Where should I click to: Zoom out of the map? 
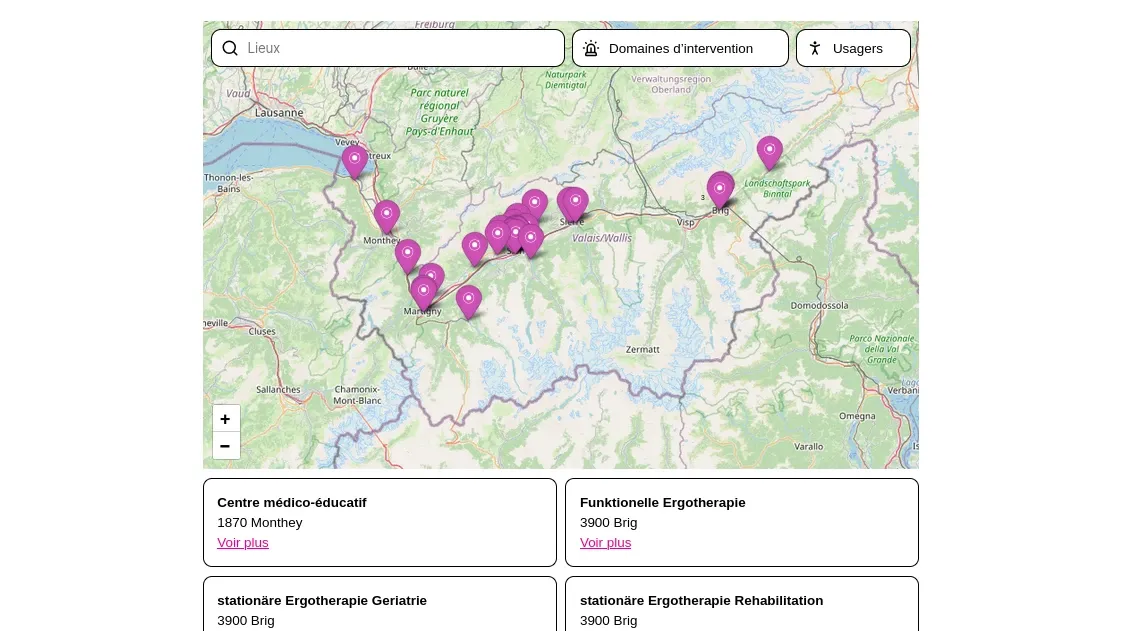tap(226, 446)
